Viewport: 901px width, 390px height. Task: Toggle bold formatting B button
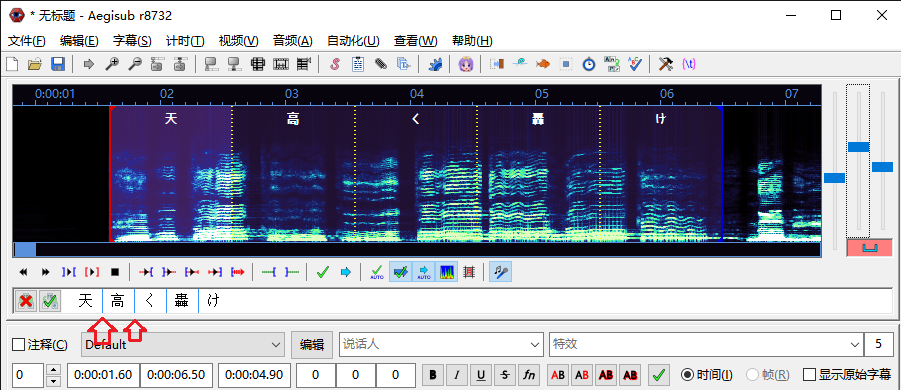click(x=433, y=375)
